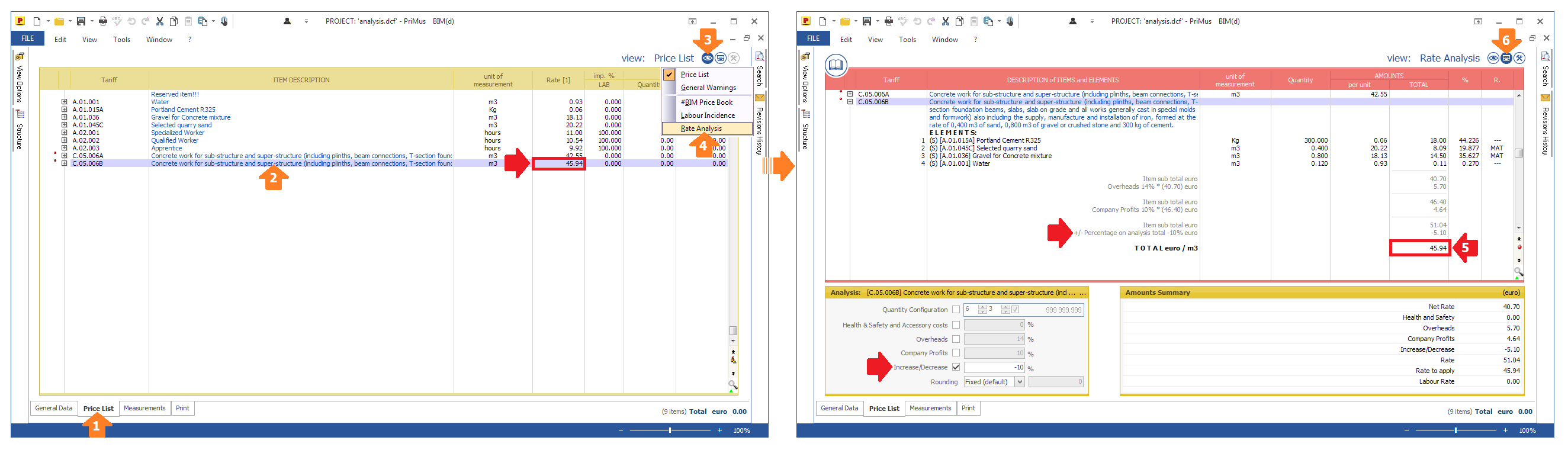This screenshot has height=450, width=1568.
Task: Open Edit menu in right window
Action: click(x=846, y=40)
